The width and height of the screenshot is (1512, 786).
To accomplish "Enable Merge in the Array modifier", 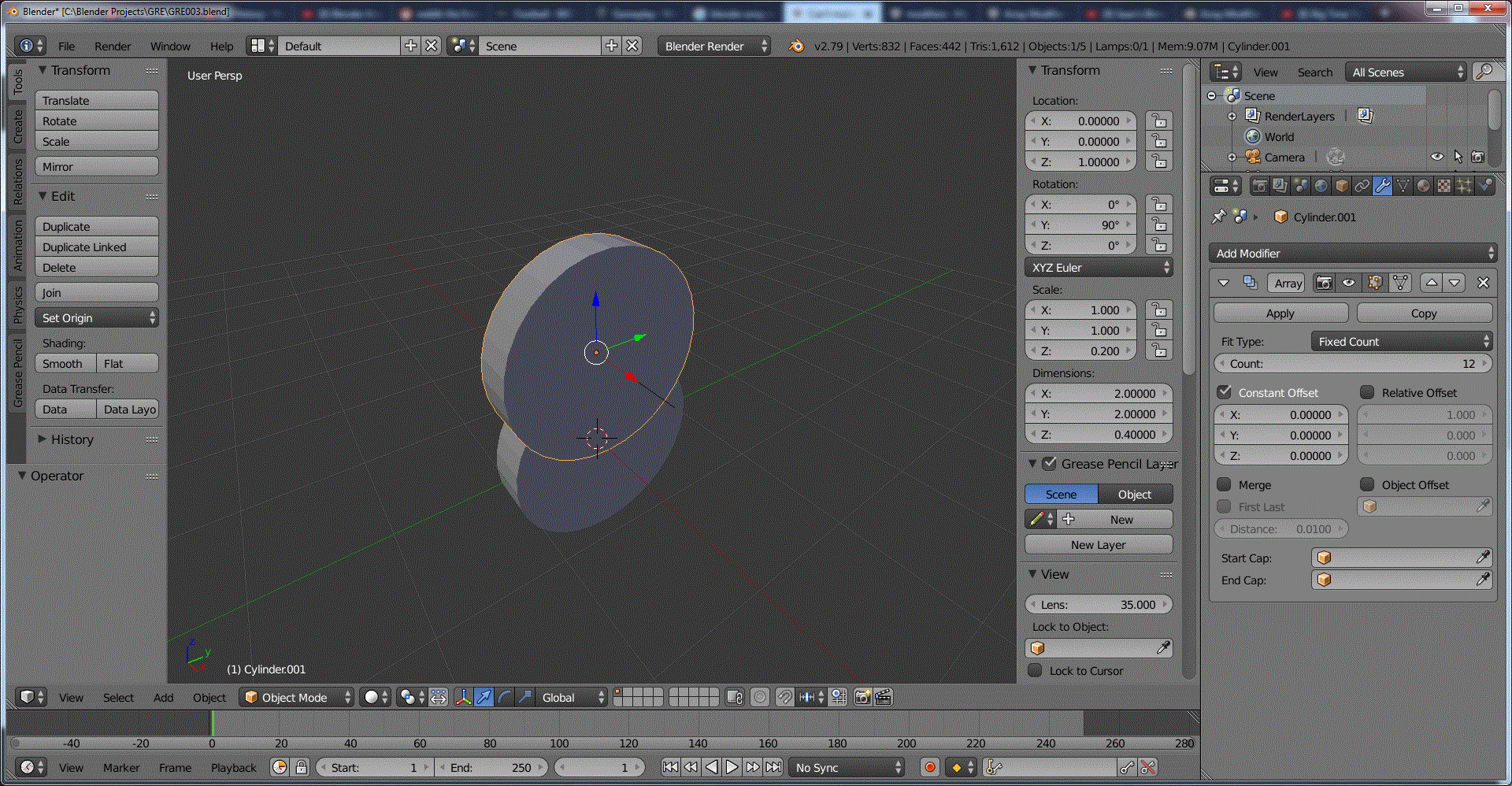I will pyautogui.click(x=1225, y=484).
